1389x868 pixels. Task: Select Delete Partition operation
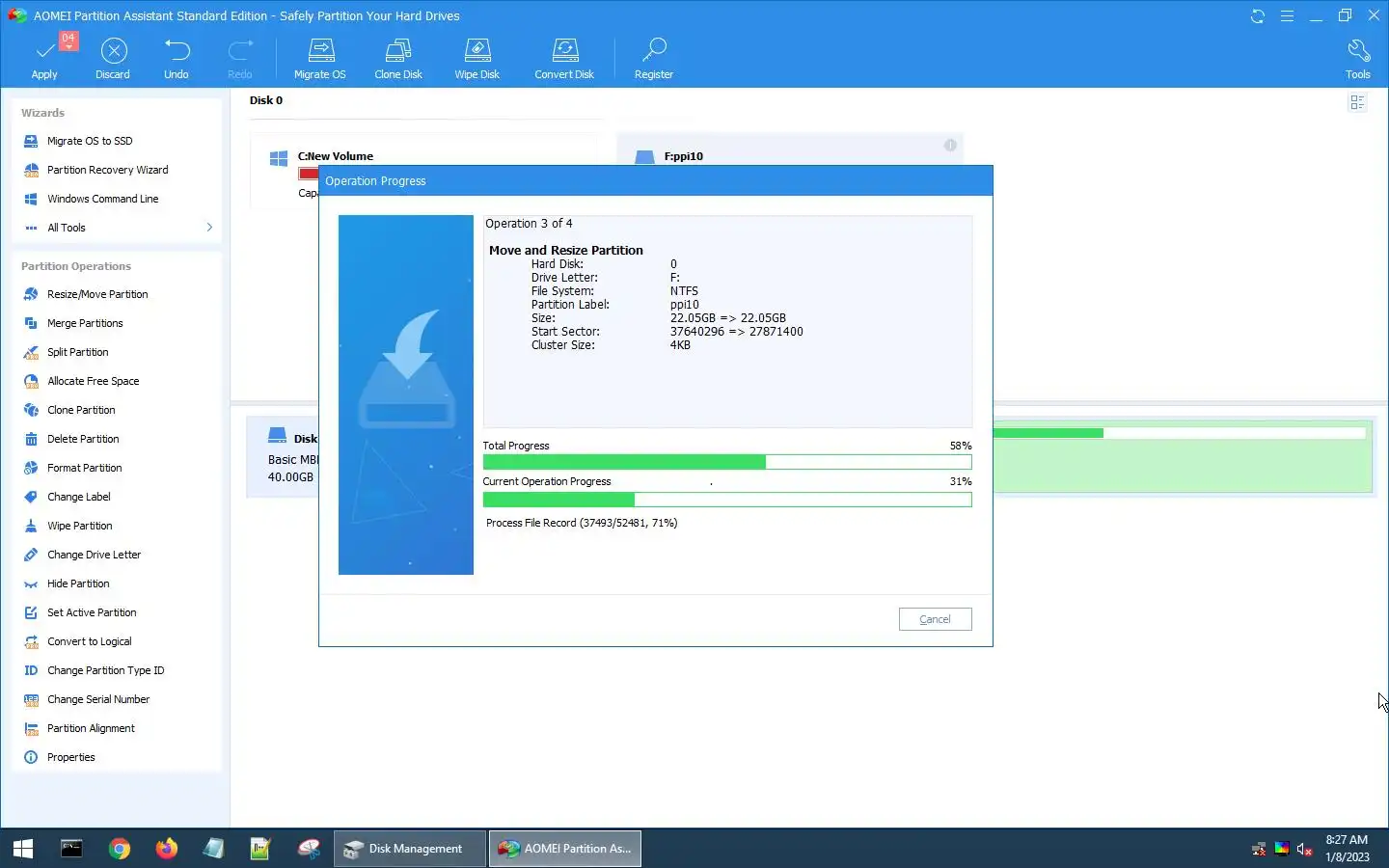(83, 439)
